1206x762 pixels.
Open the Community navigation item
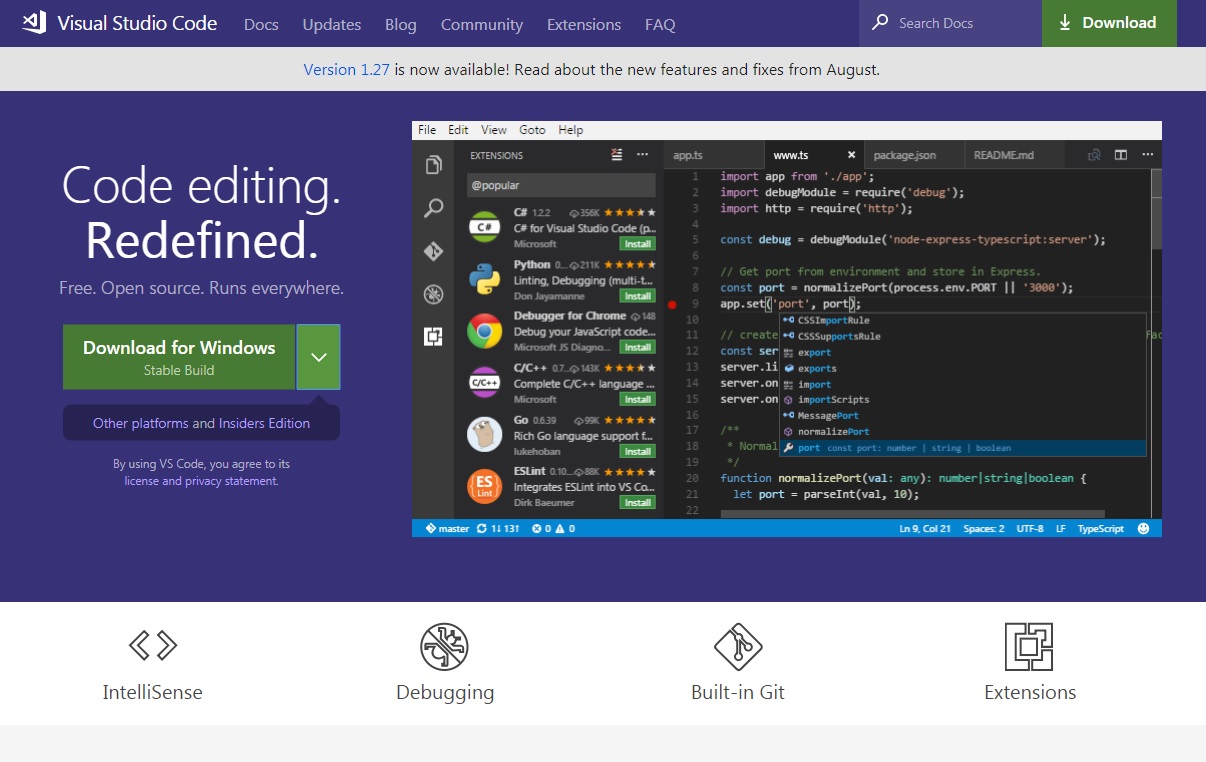pos(482,24)
